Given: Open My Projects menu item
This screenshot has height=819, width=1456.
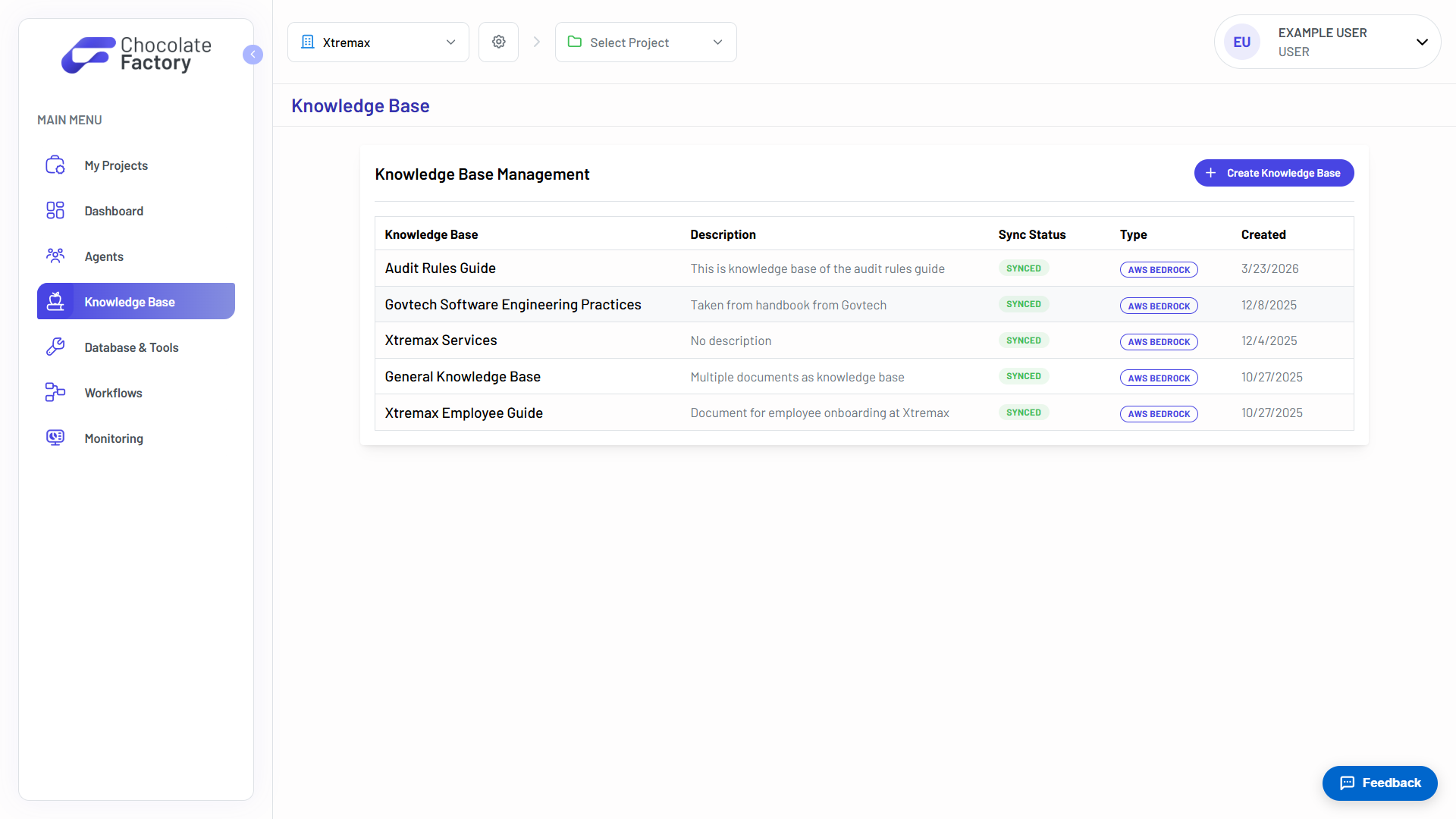Looking at the screenshot, I should click(136, 165).
